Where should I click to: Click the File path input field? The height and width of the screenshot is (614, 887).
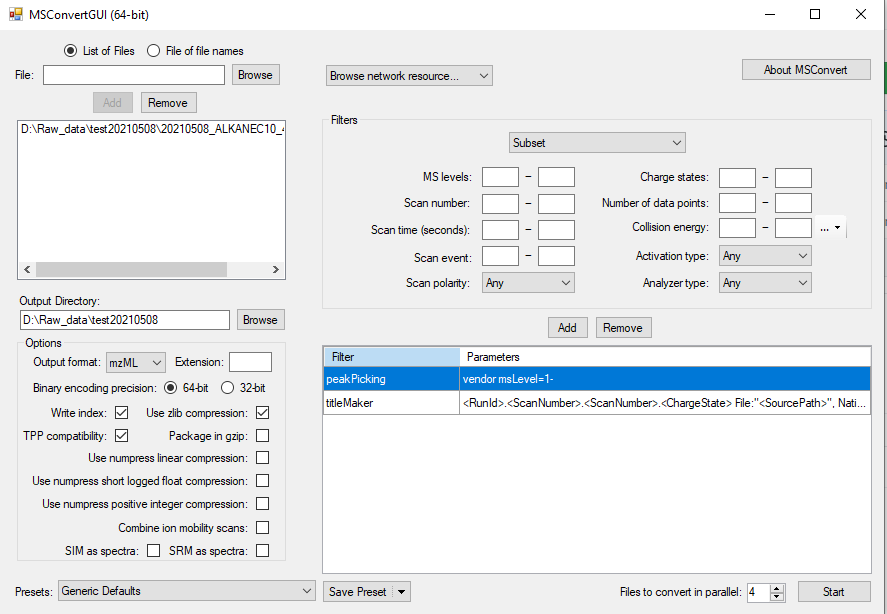134,75
